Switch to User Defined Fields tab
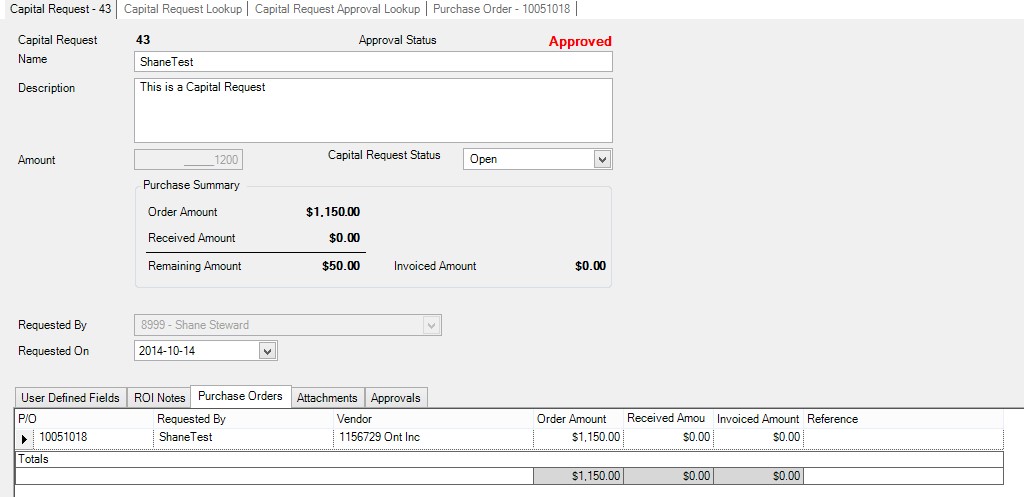 (70, 398)
